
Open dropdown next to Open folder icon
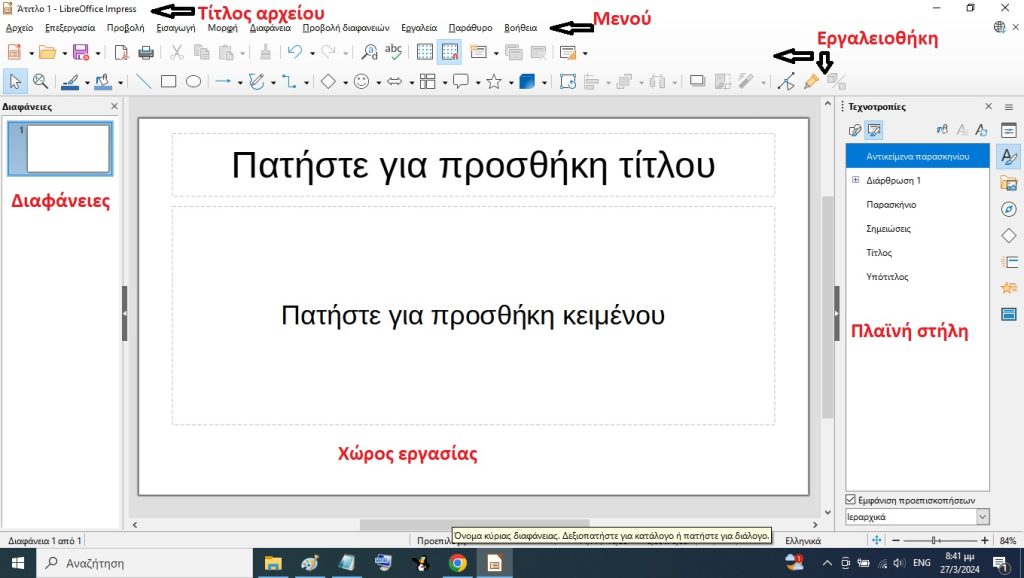(64, 53)
